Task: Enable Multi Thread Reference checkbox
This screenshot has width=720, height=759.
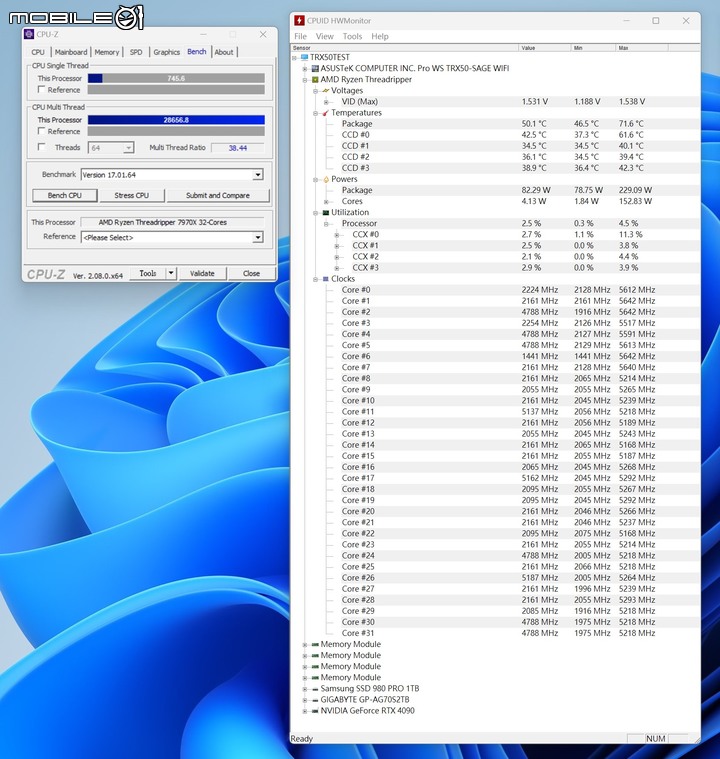Action: (41, 131)
